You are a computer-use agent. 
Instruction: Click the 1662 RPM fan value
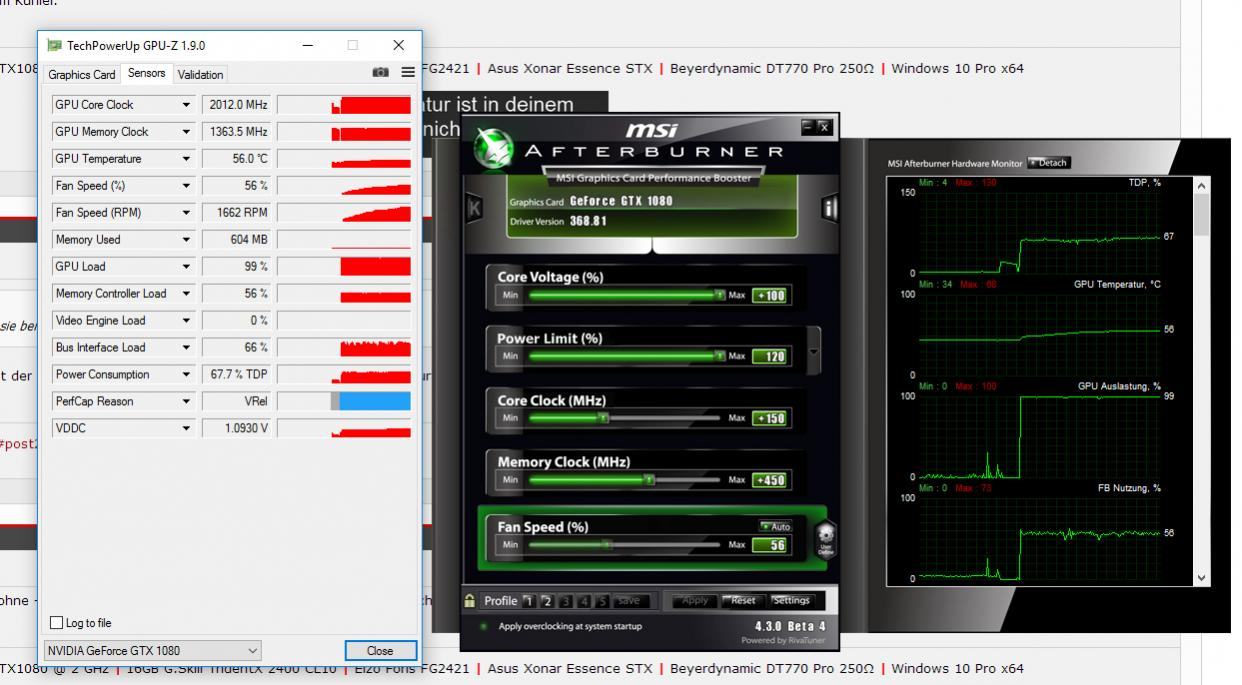(237, 213)
